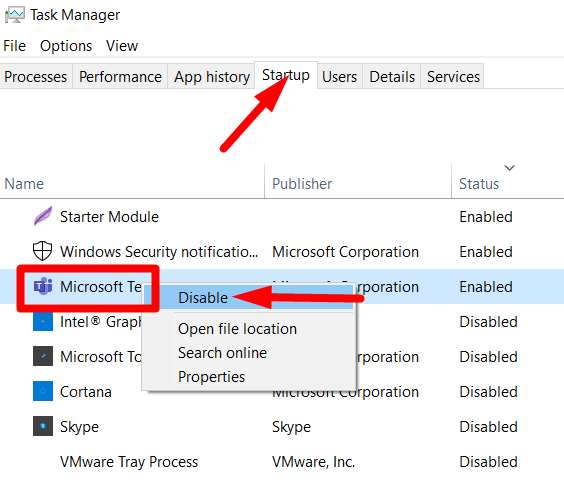Select the Starter Module feather icon
564x480 pixels.
[x=43, y=216]
